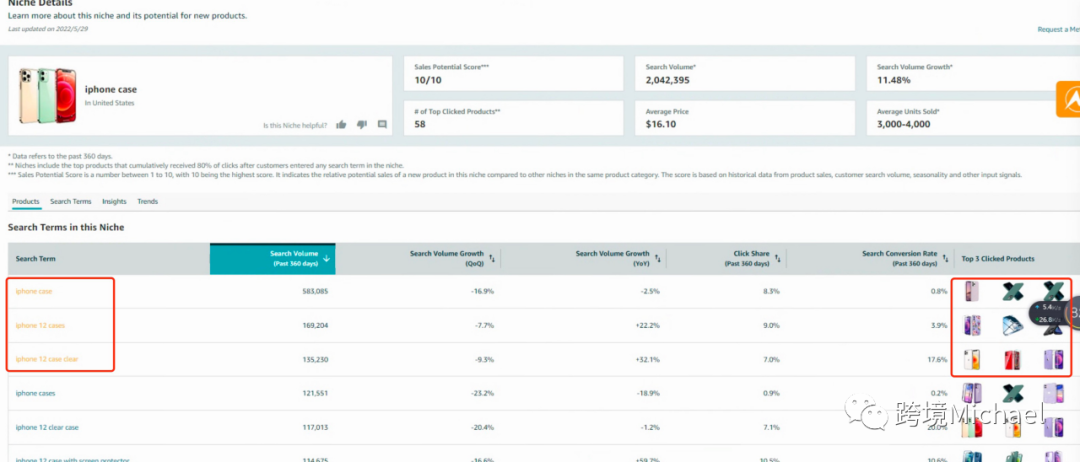Viewport: 1080px width, 462px height.
Task: Click the Request a Metric link
Action: point(1059,30)
